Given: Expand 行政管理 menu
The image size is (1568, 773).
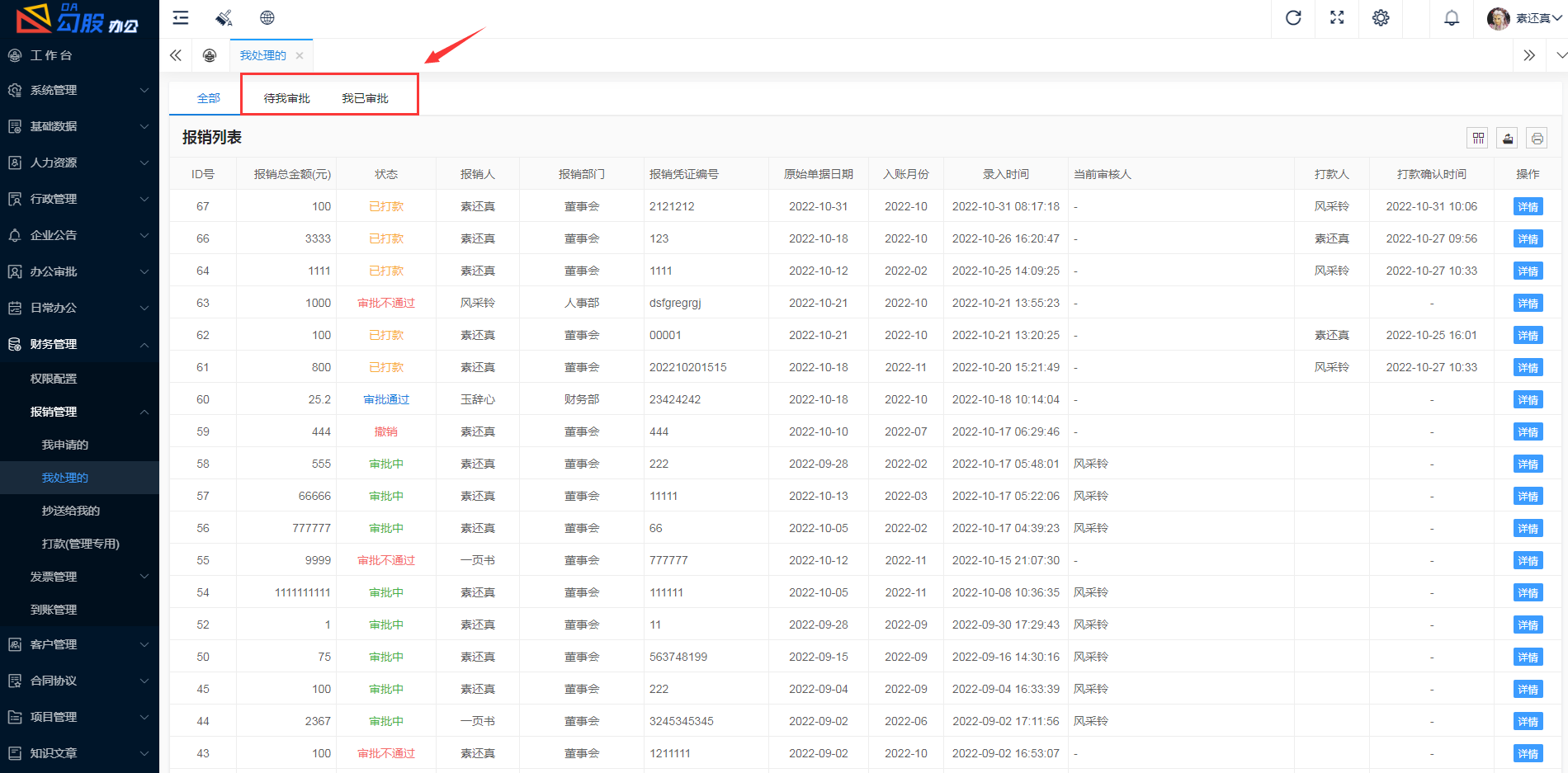Looking at the screenshot, I should 79,199.
